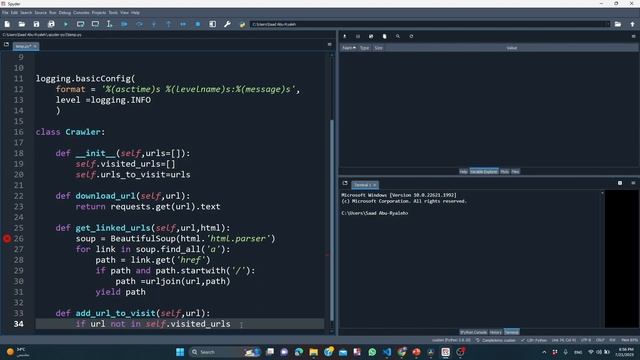Open the Projects menu
Image resolution: width=640 pixels, height=360 pixels.
(x=99, y=13)
